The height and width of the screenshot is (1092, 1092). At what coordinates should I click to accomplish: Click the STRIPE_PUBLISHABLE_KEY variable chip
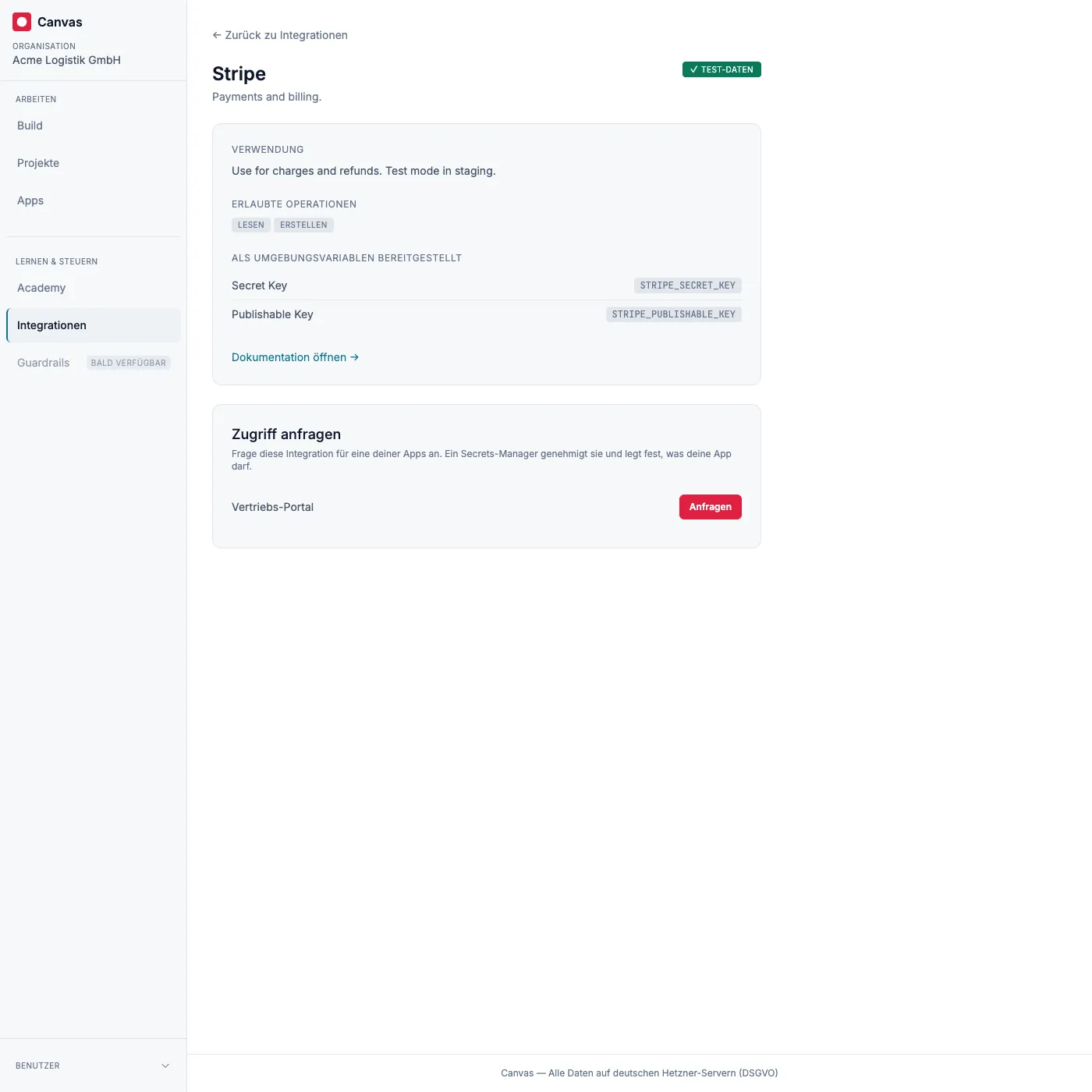674,314
